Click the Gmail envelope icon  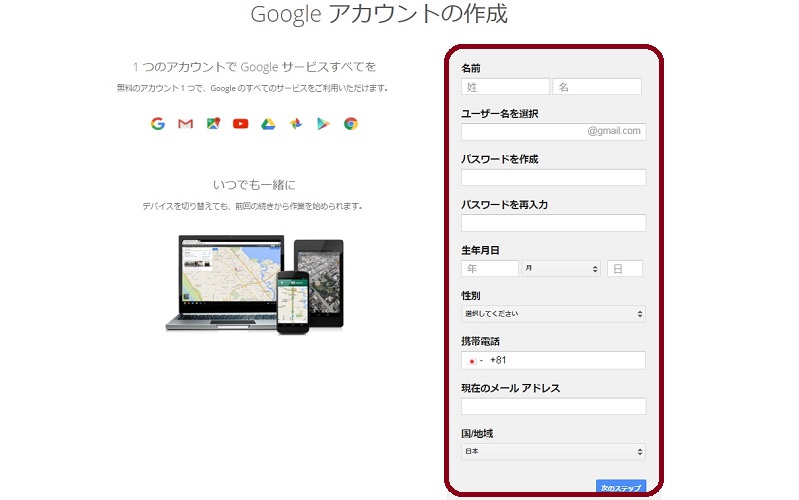185,123
